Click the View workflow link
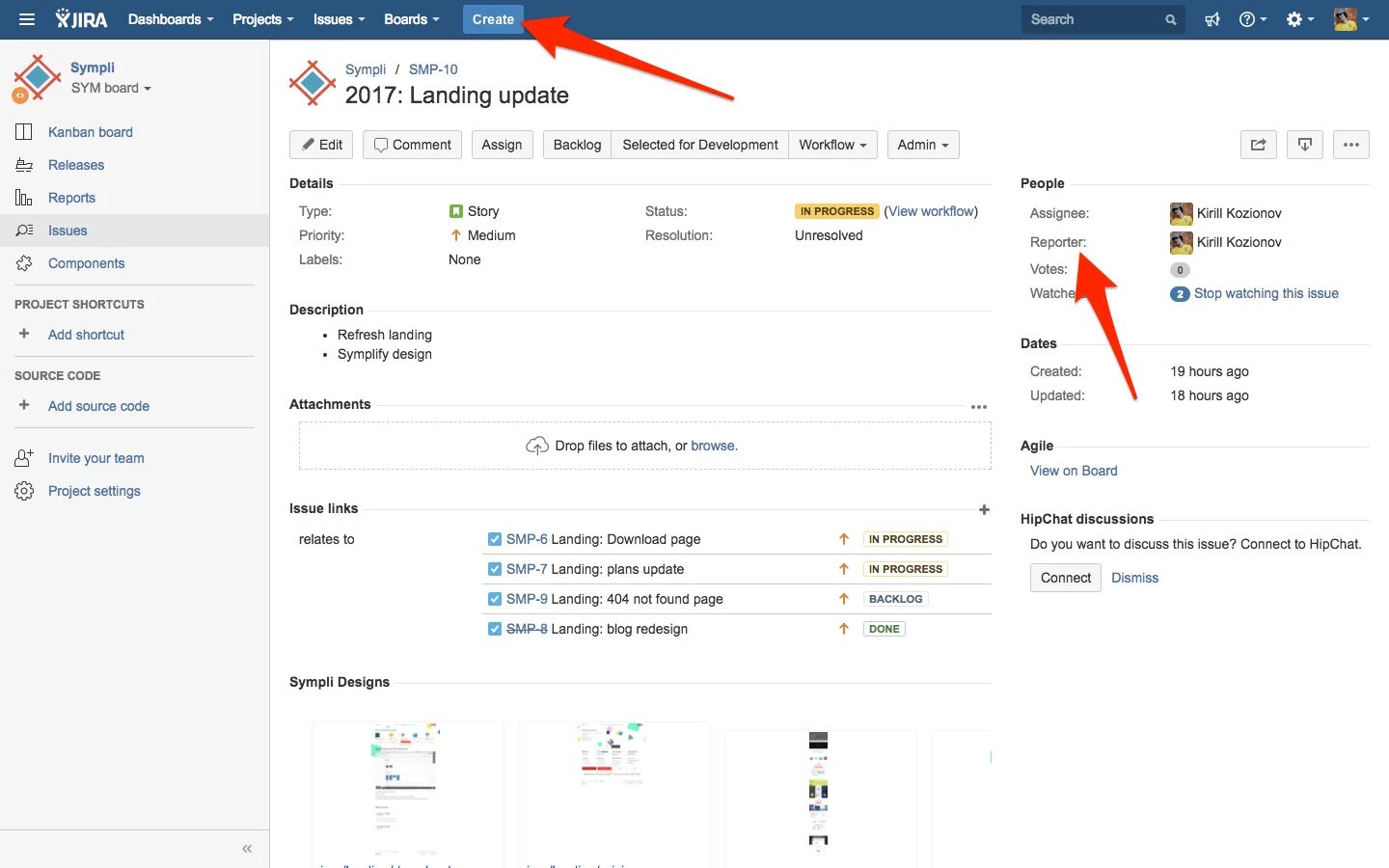 click(x=931, y=211)
